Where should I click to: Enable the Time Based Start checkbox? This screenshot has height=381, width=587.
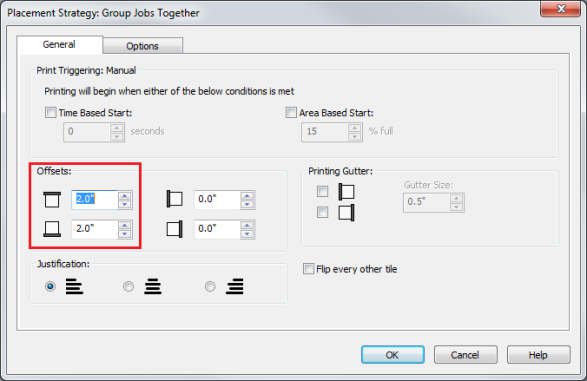tap(51, 112)
